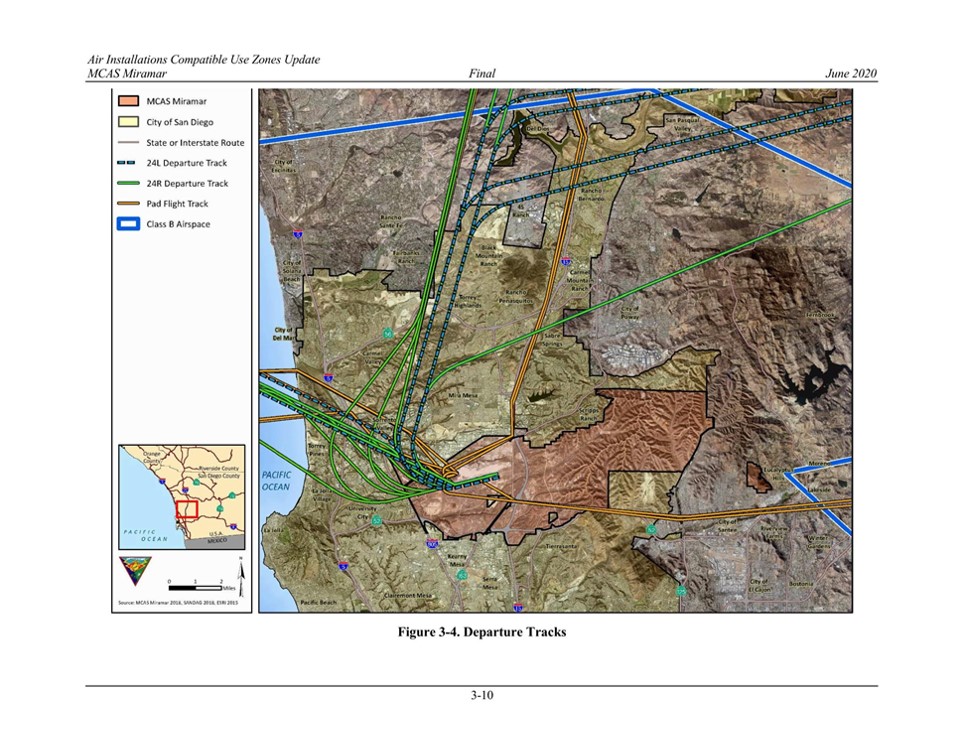Click the page number '3-10'

(482, 696)
